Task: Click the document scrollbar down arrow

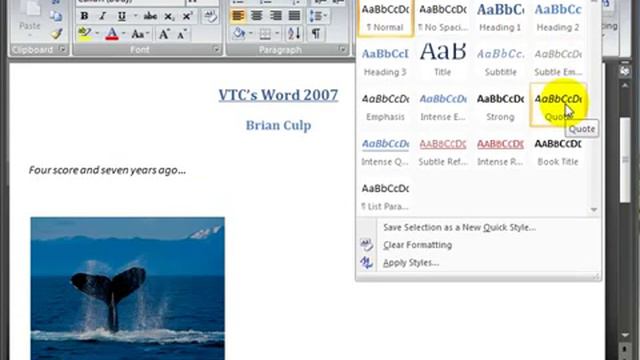Action: pyautogui.click(x=624, y=335)
